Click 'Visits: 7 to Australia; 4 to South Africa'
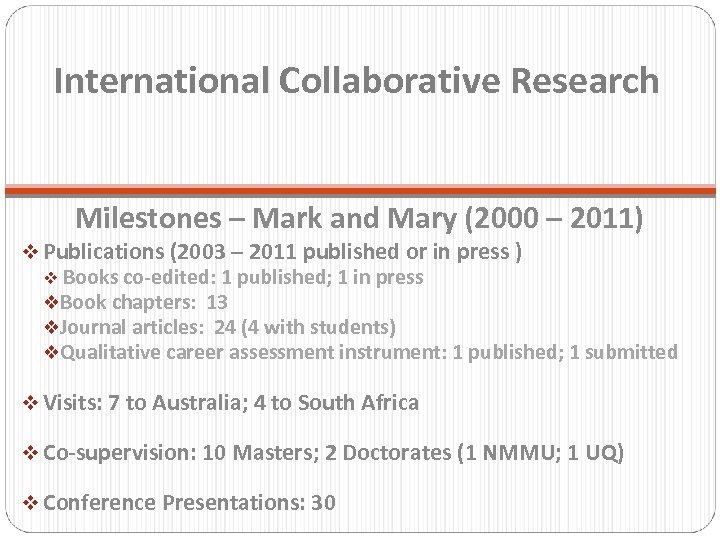The image size is (720, 540). click(231, 403)
